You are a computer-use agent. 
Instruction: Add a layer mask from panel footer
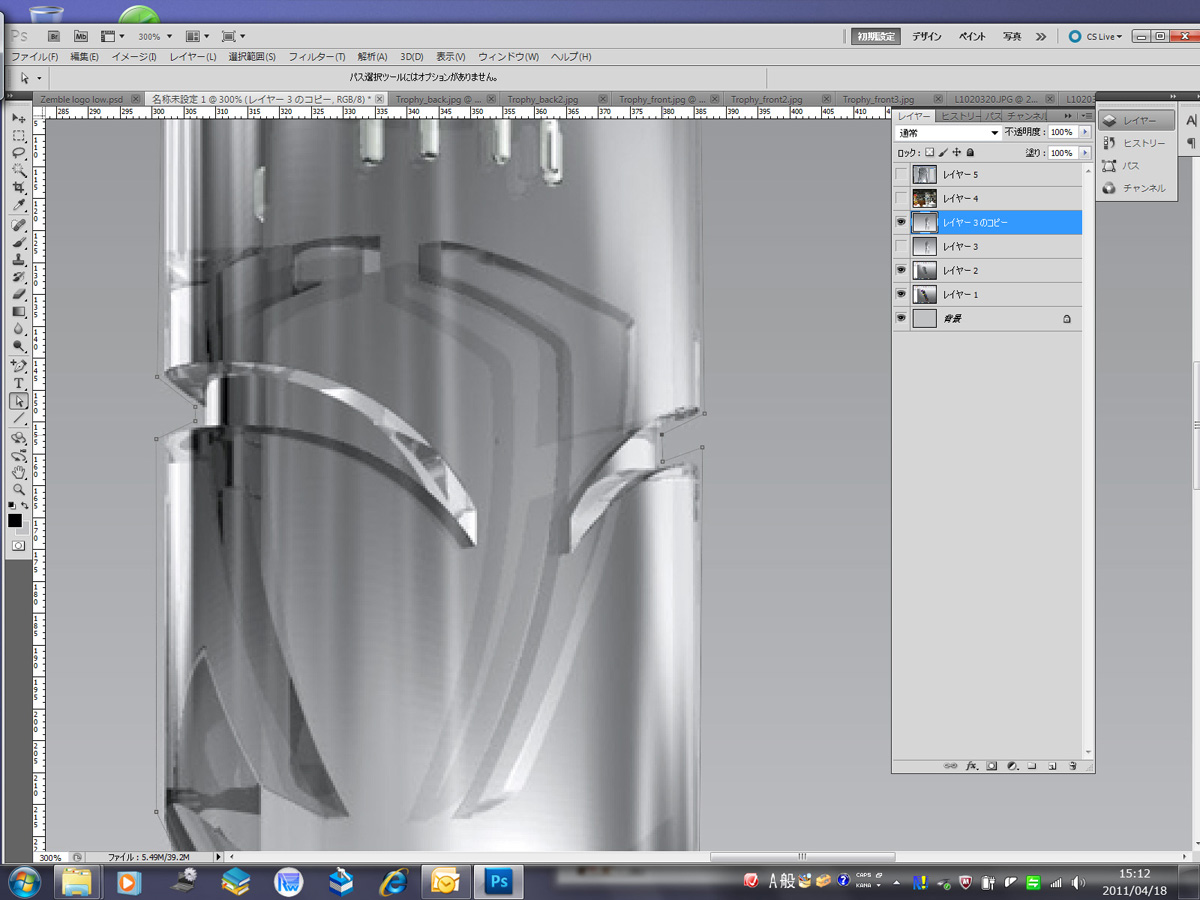point(992,766)
